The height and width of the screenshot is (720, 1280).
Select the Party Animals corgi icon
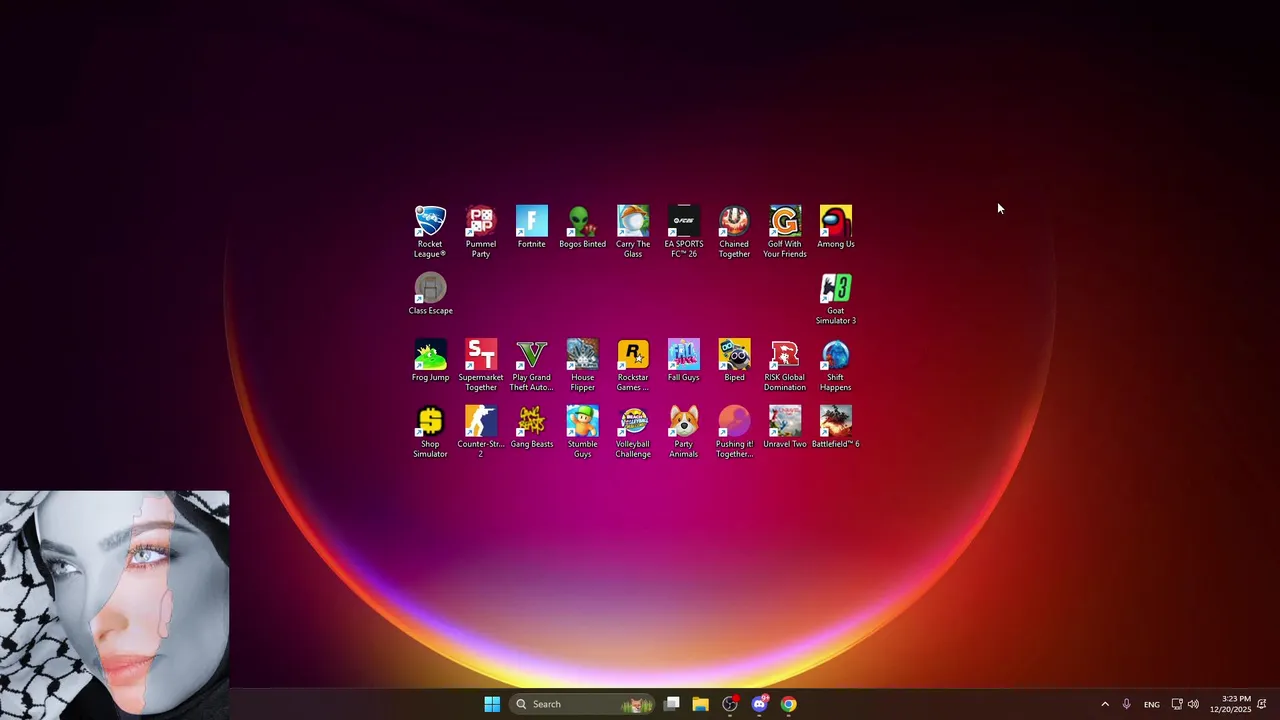(684, 432)
